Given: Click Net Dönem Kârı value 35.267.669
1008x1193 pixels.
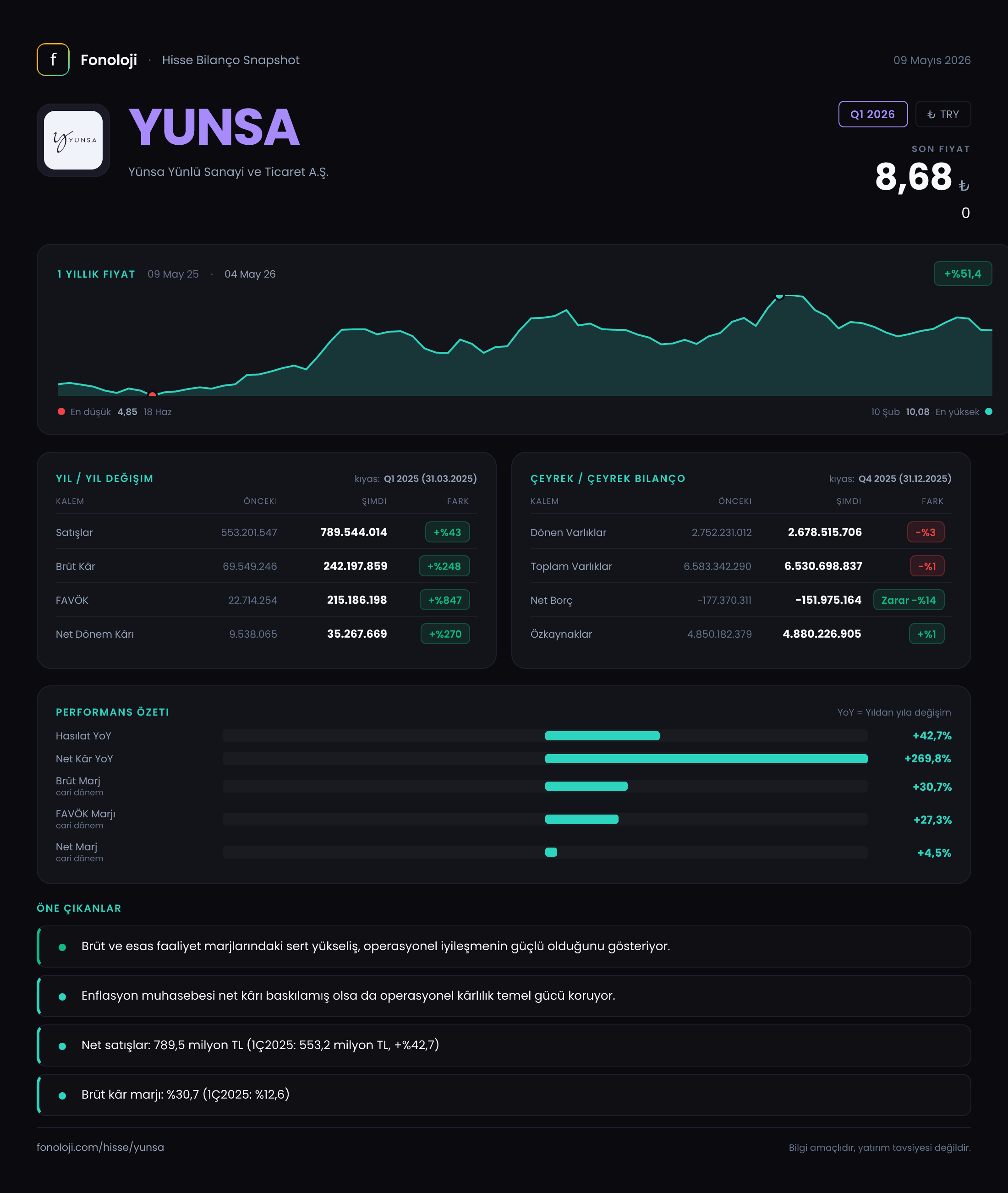Looking at the screenshot, I should [x=356, y=634].
